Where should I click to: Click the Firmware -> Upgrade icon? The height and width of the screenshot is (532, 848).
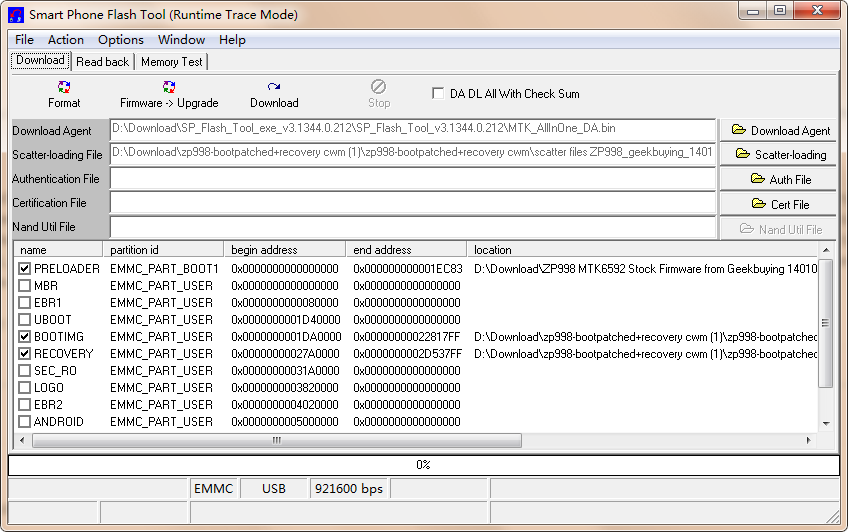pyautogui.click(x=169, y=87)
